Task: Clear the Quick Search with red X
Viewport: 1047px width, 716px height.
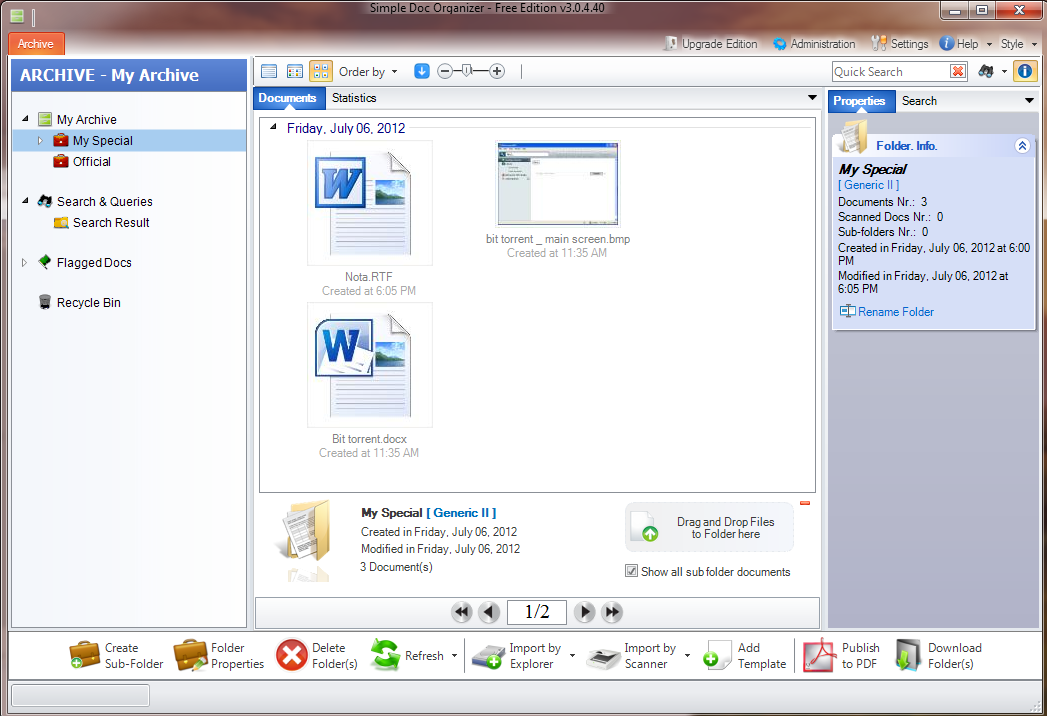Action: 958,71
